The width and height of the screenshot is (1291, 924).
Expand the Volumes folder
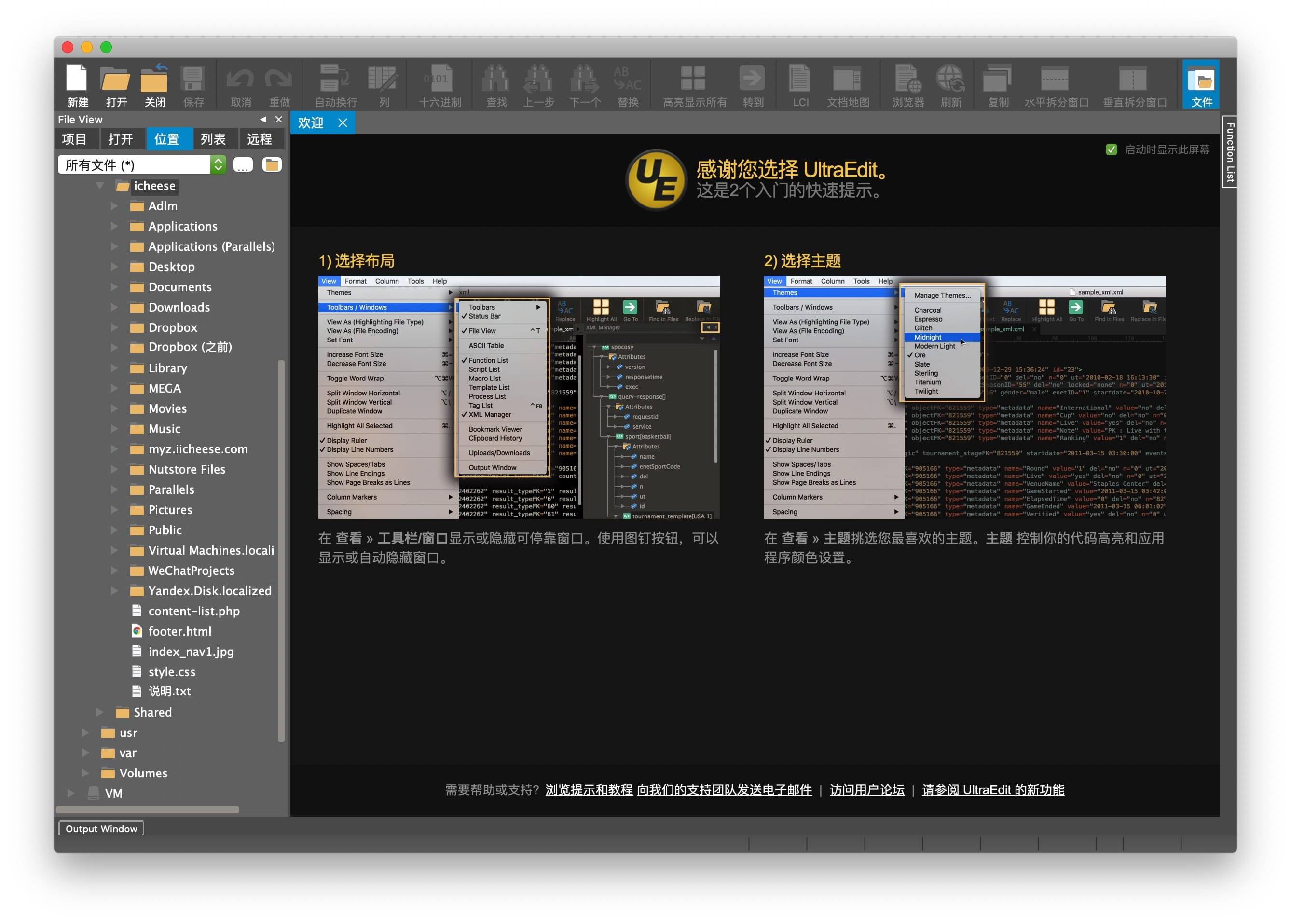point(85,773)
